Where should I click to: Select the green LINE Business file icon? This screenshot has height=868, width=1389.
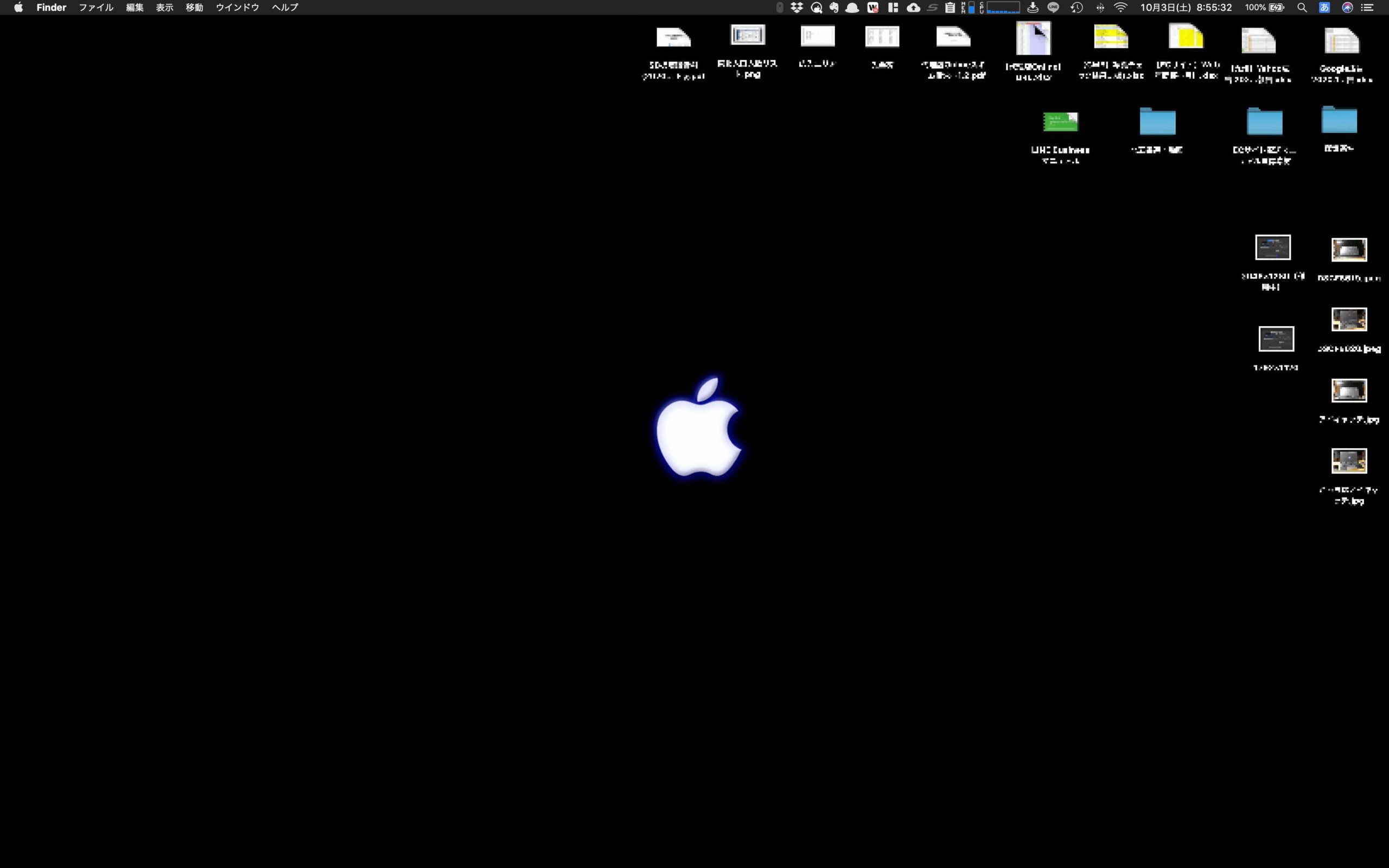pos(1060,122)
